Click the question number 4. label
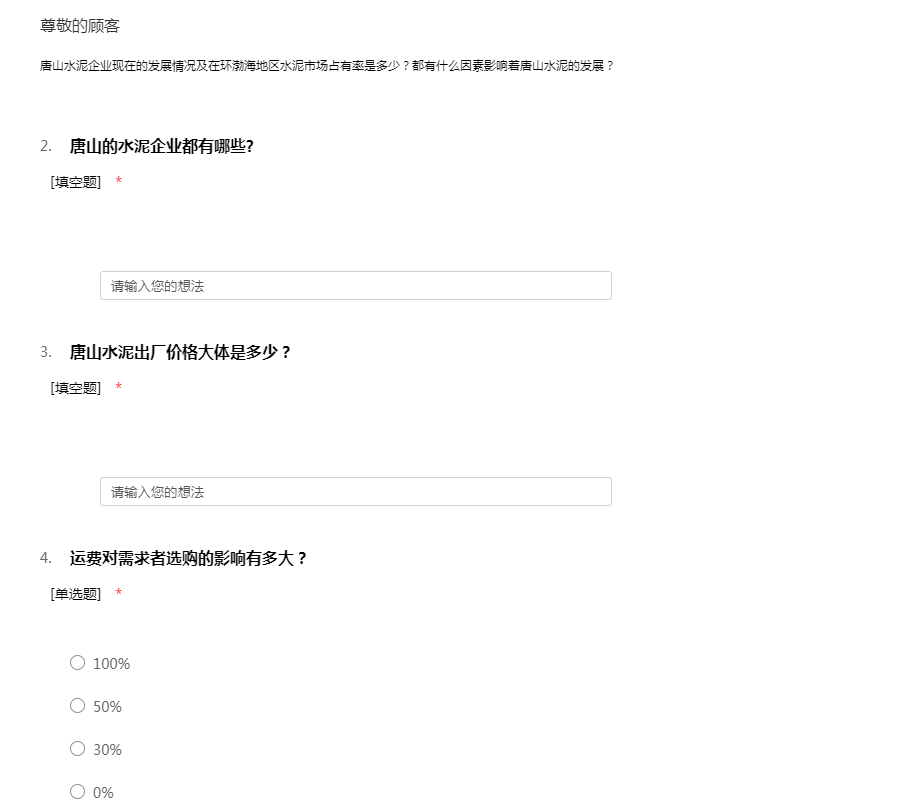 (x=46, y=558)
